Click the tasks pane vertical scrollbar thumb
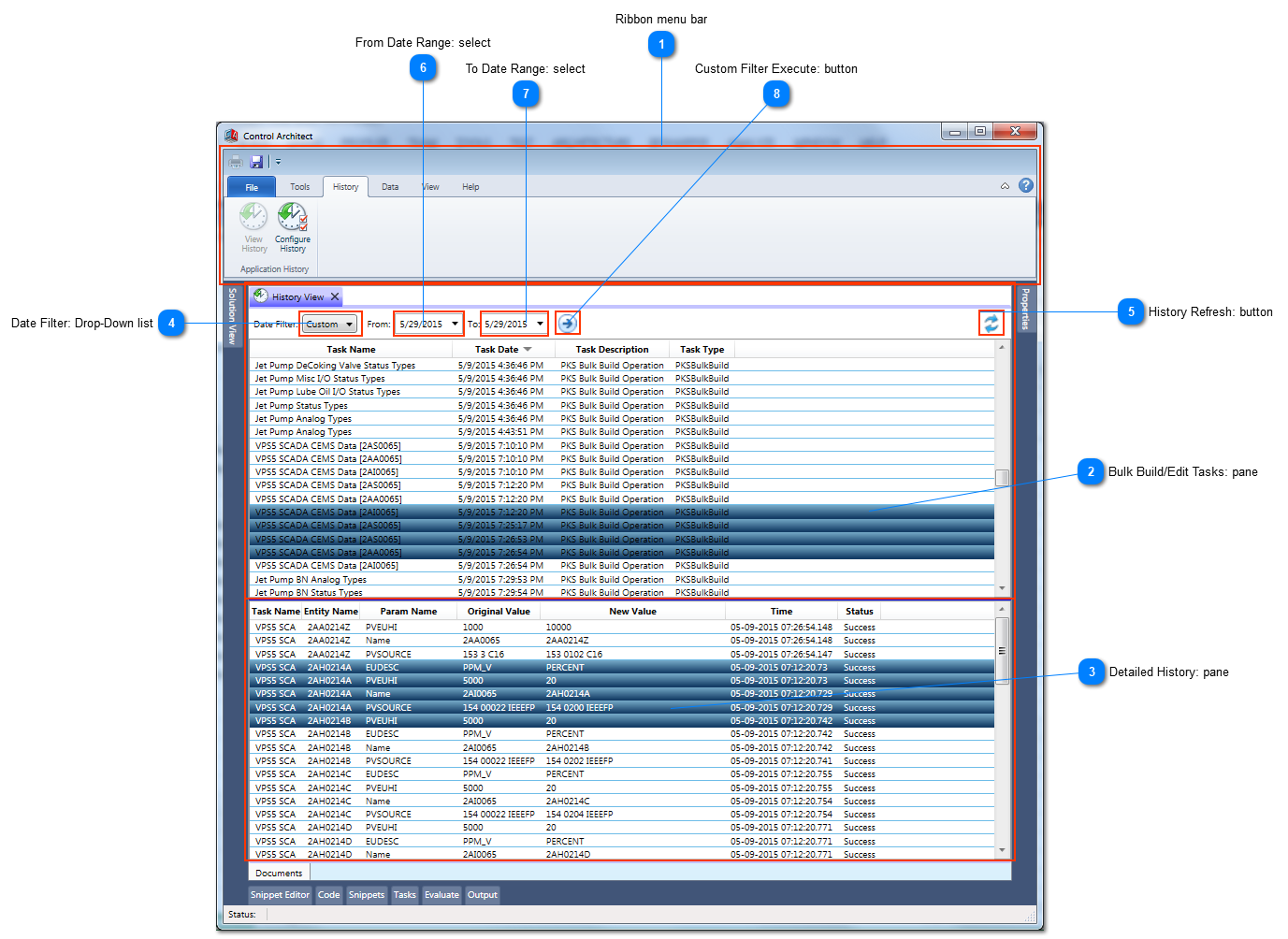The height and width of the screenshot is (939, 1288). tap(1002, 478)
